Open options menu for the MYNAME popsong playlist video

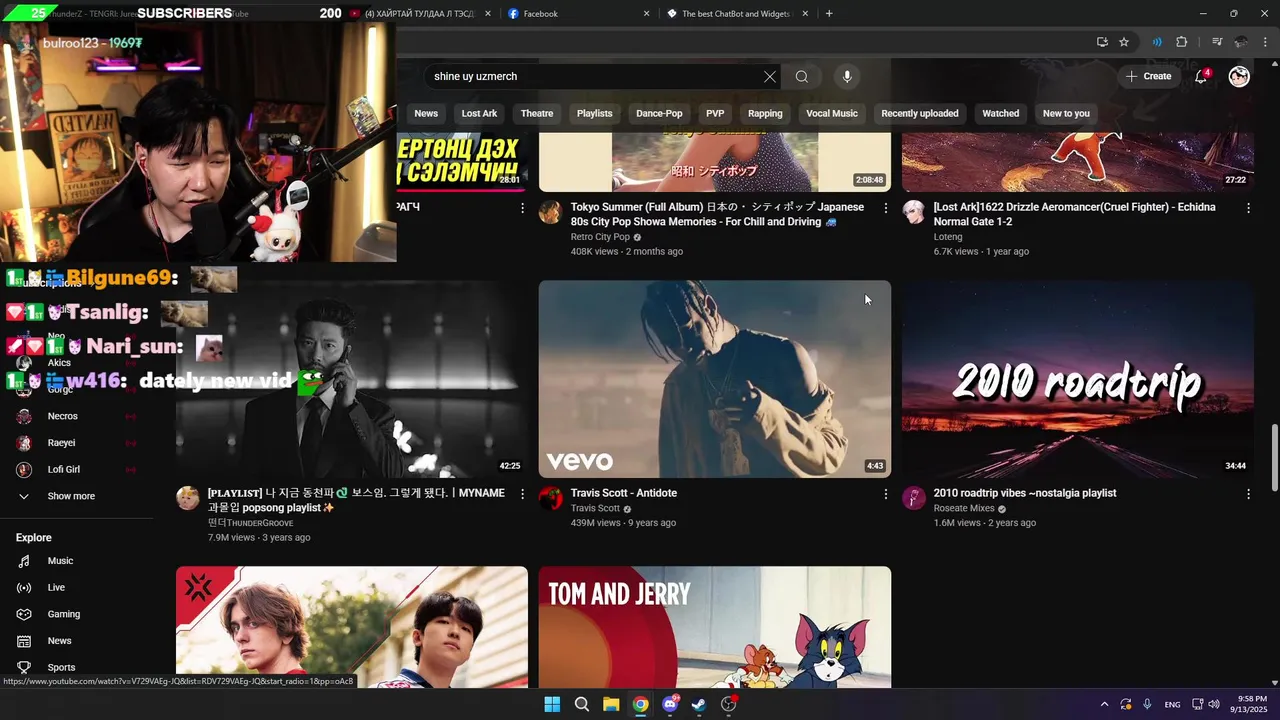(522, 494)
